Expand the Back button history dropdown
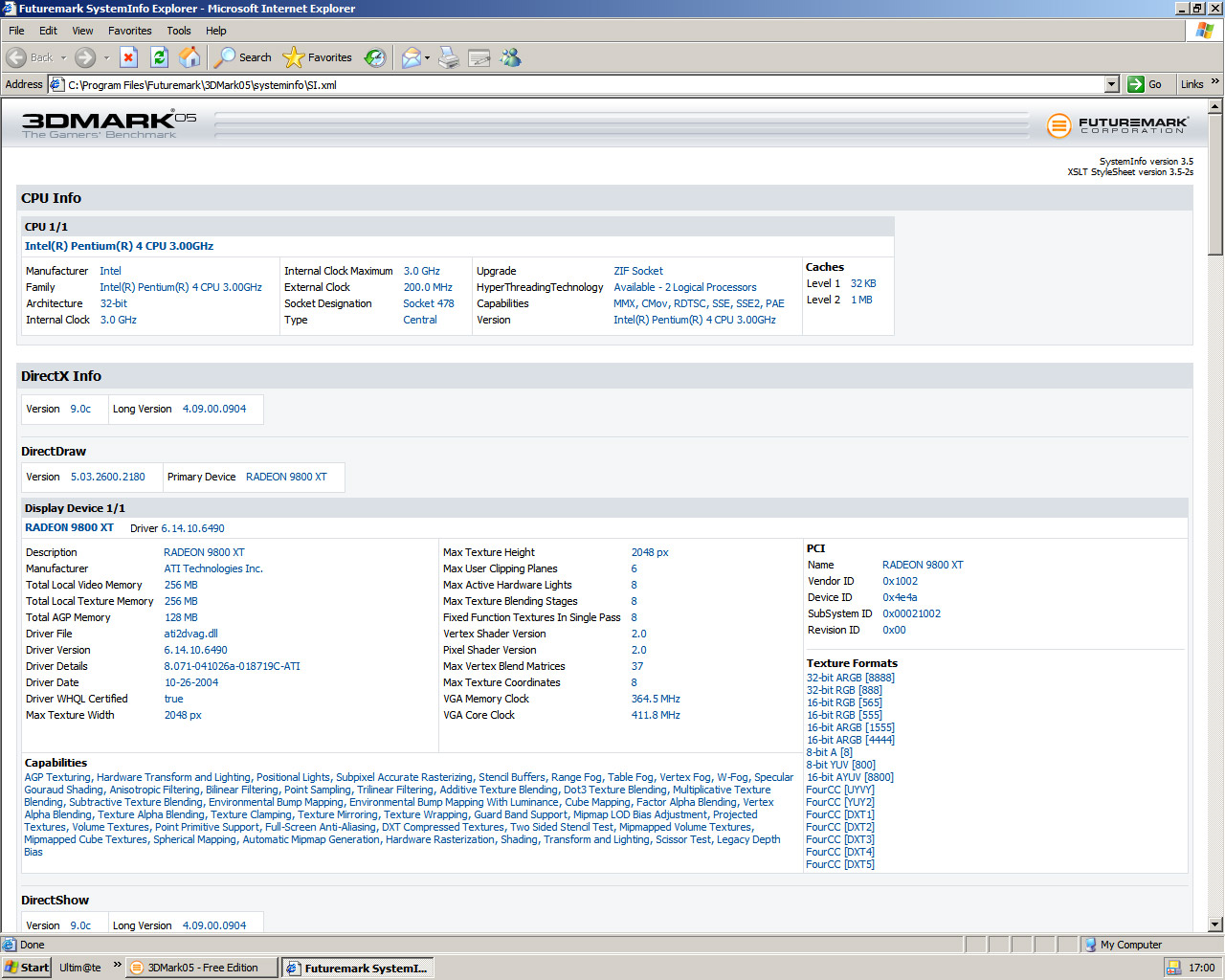The width and height of the screenshot is (1225, 980). coord(63,57)
